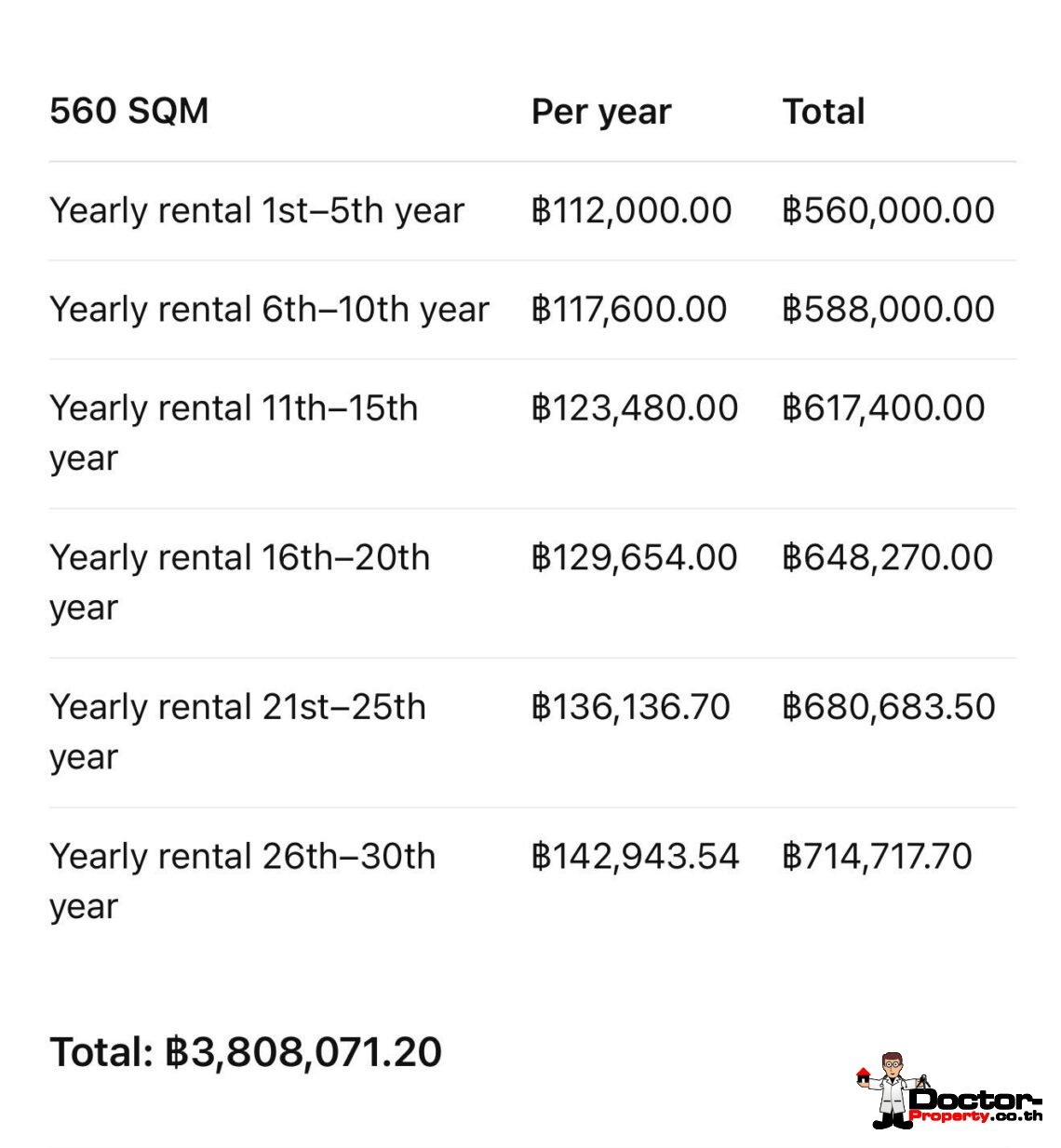Click the ฿560,000.00 total amount
This screenshot has height=1148, width=1061.
coord(889,210)
